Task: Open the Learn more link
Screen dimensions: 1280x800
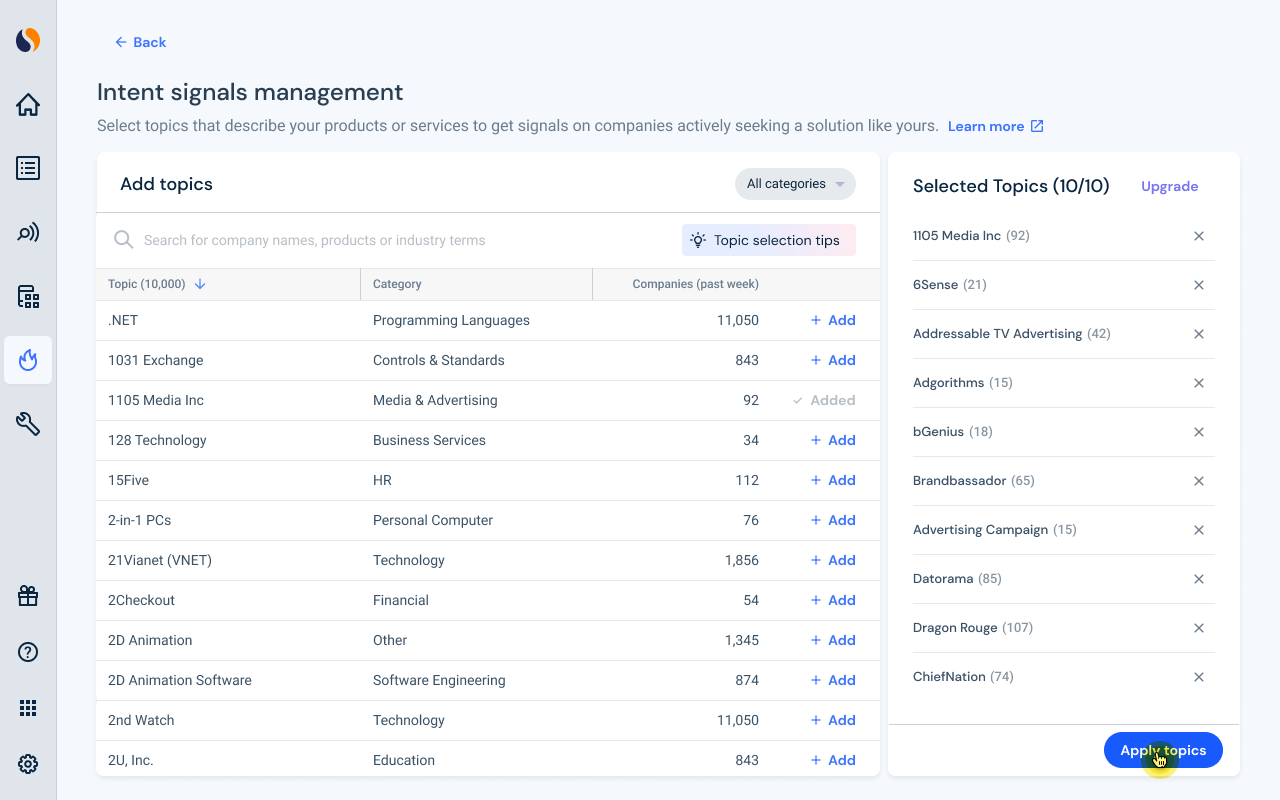Action: click(996, 126)
